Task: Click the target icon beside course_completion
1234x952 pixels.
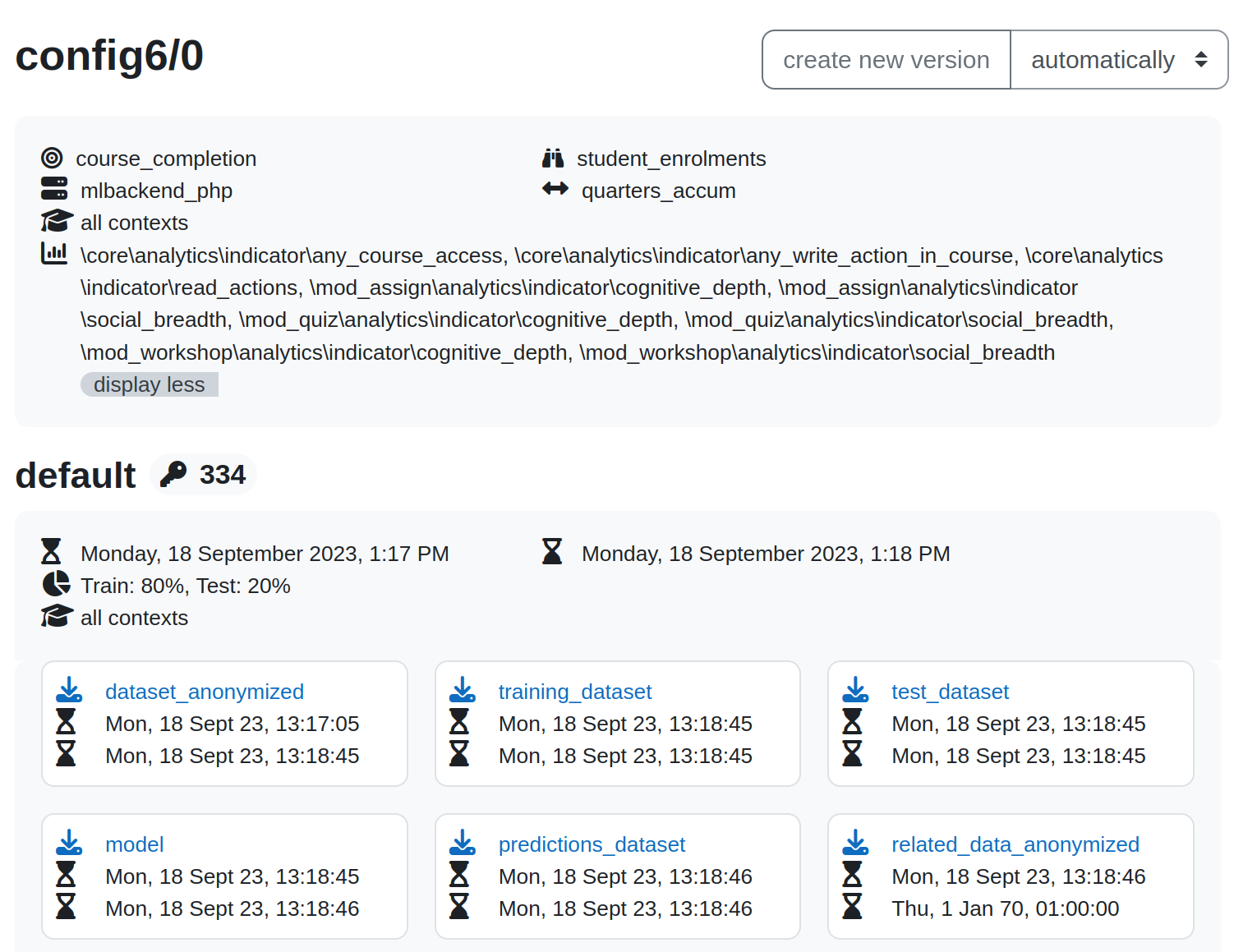Action: (x=52, y=158)
